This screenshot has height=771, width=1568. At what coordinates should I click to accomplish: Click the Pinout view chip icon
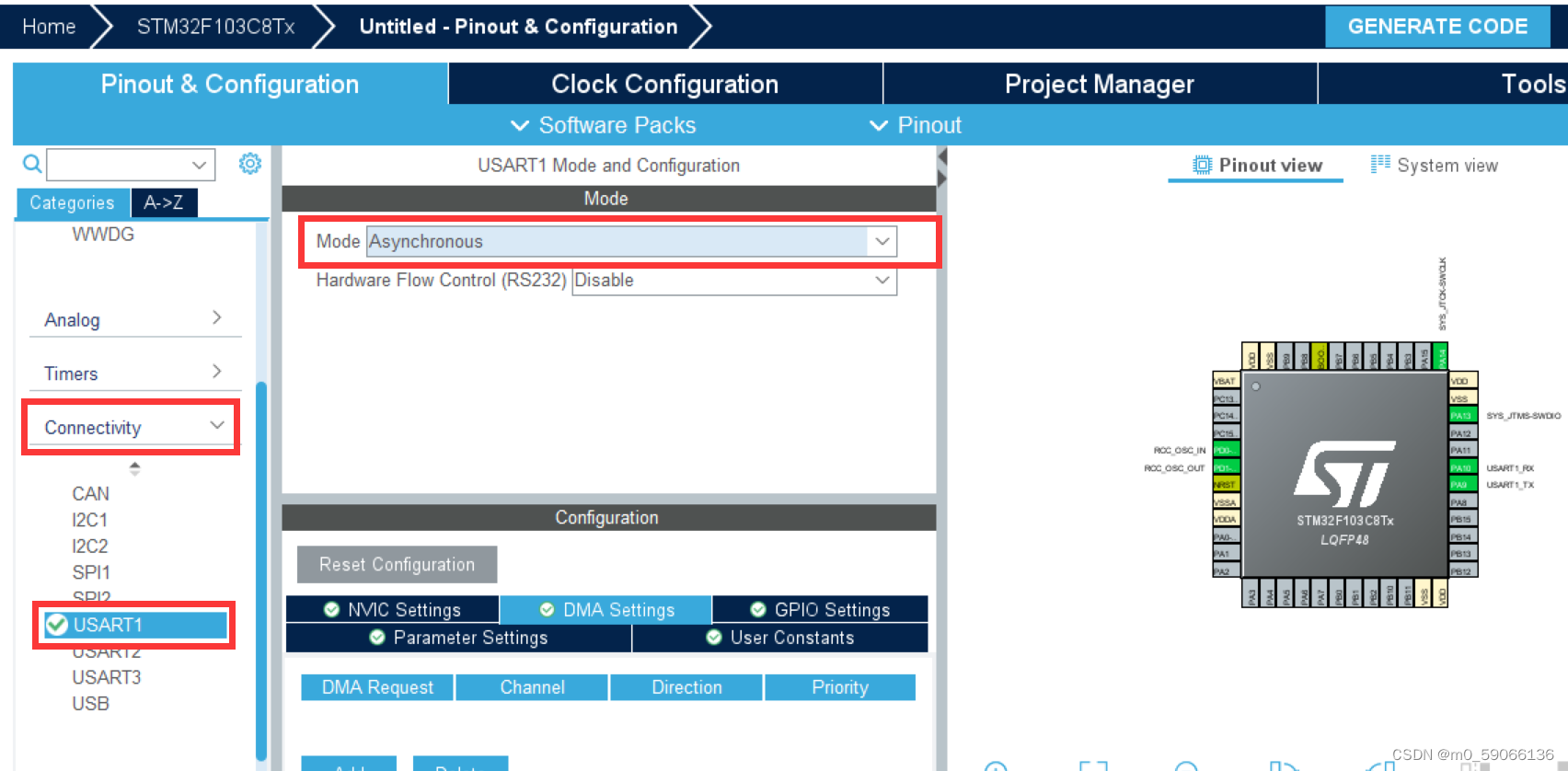[1202, 165]
